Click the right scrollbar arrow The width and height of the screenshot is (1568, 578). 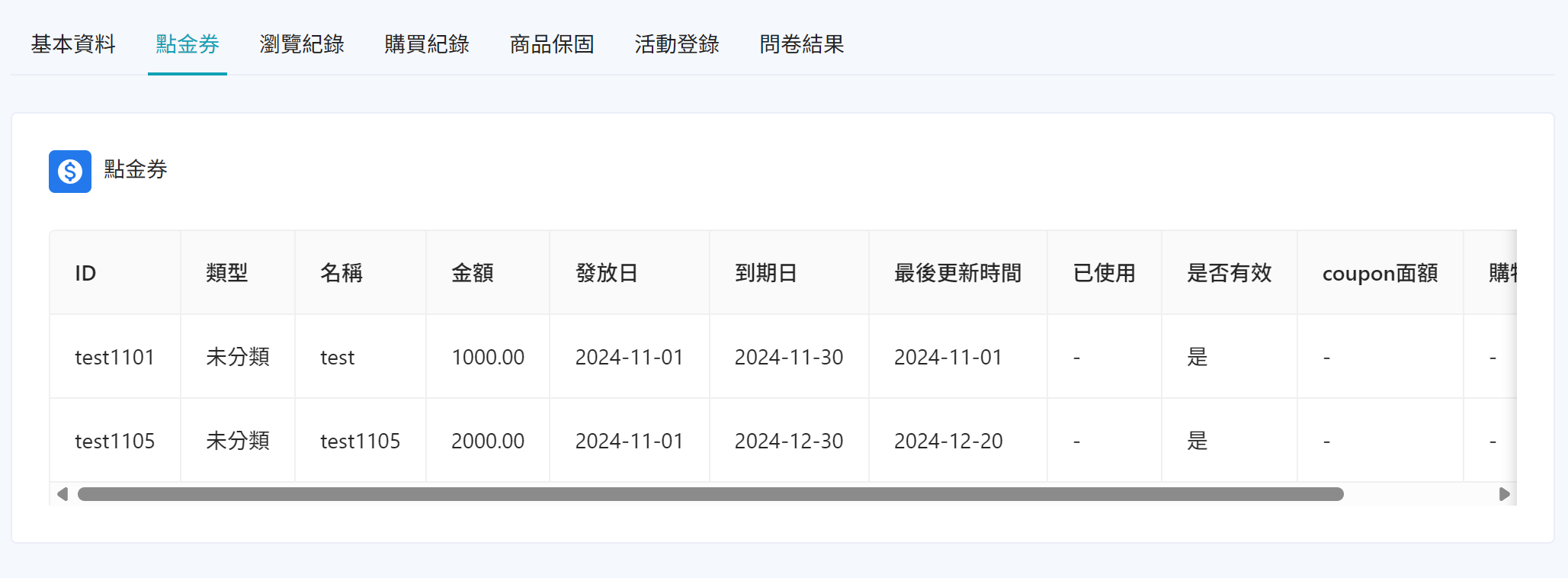point(1505,494)
